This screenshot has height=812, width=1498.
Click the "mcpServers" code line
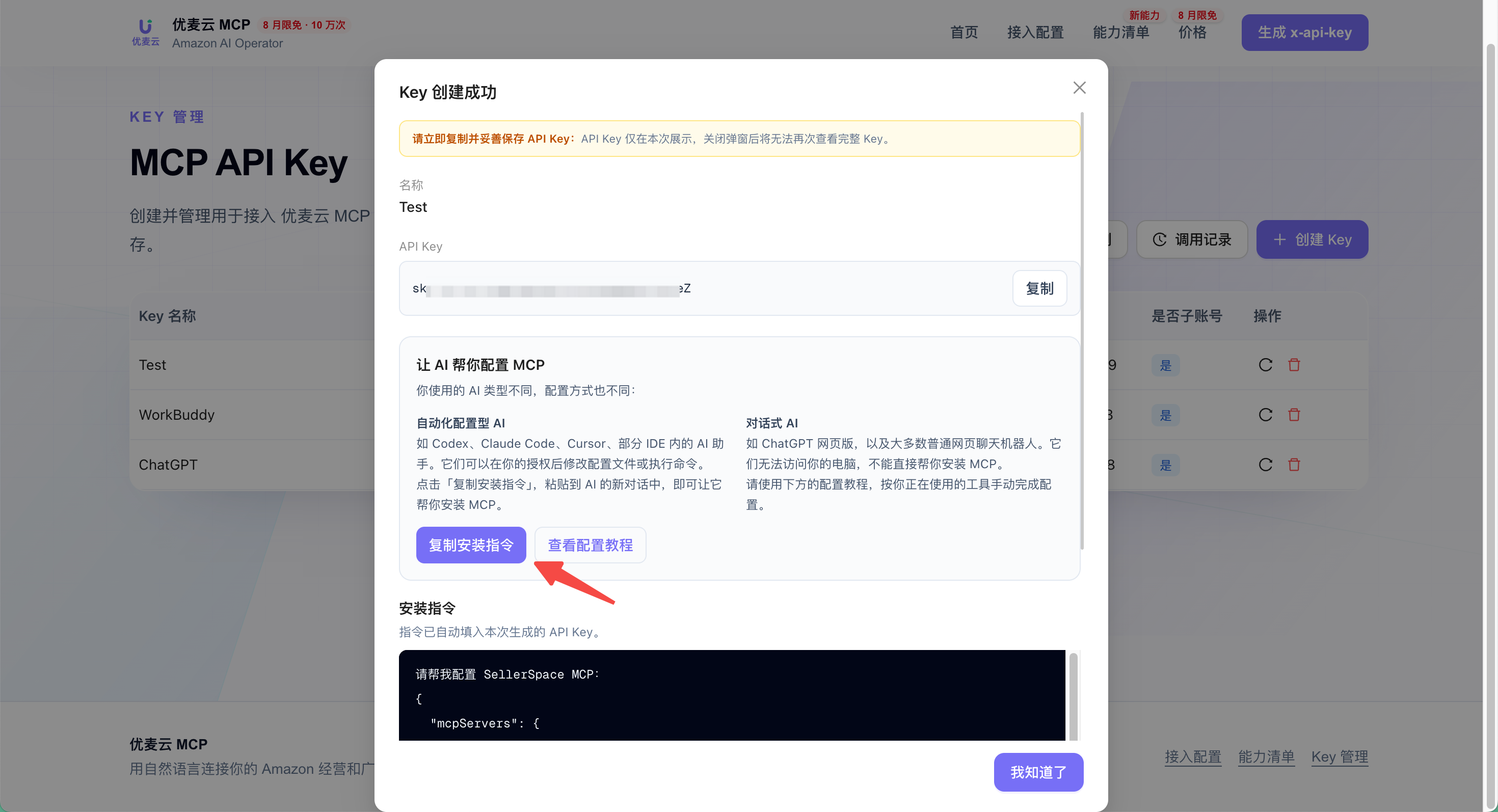point(485,723)
